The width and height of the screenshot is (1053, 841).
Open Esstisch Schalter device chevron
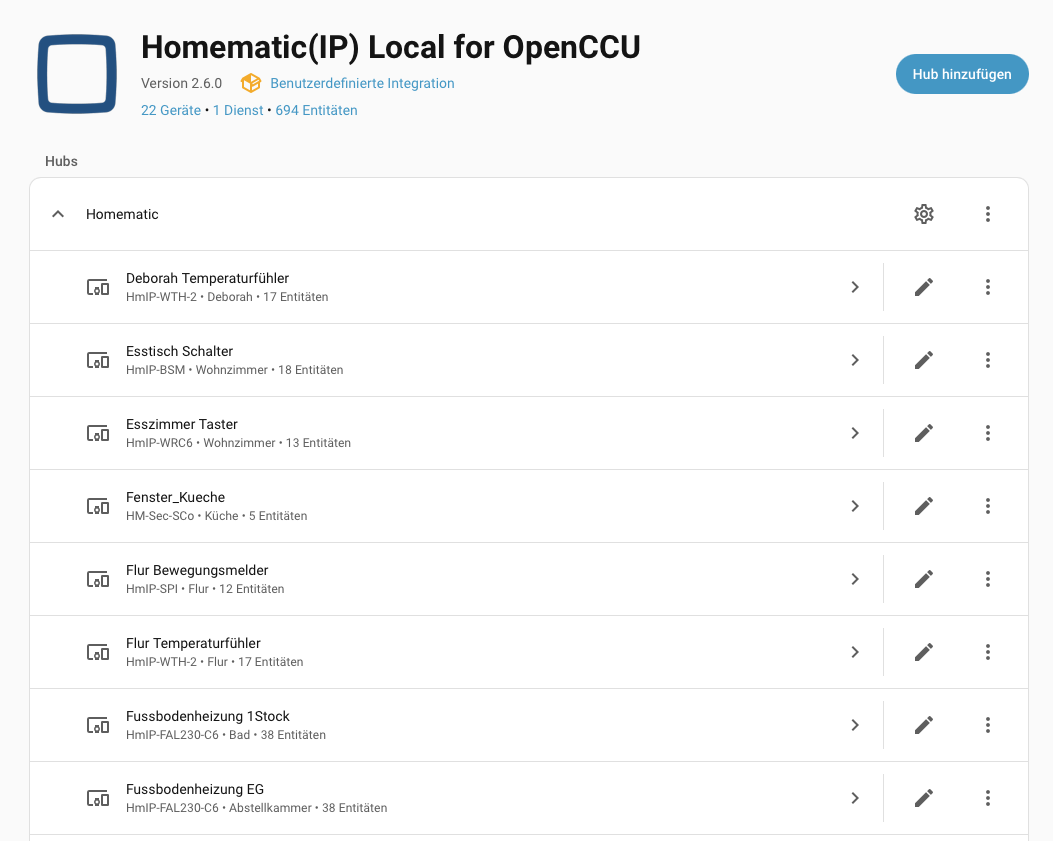coord(855,360)
